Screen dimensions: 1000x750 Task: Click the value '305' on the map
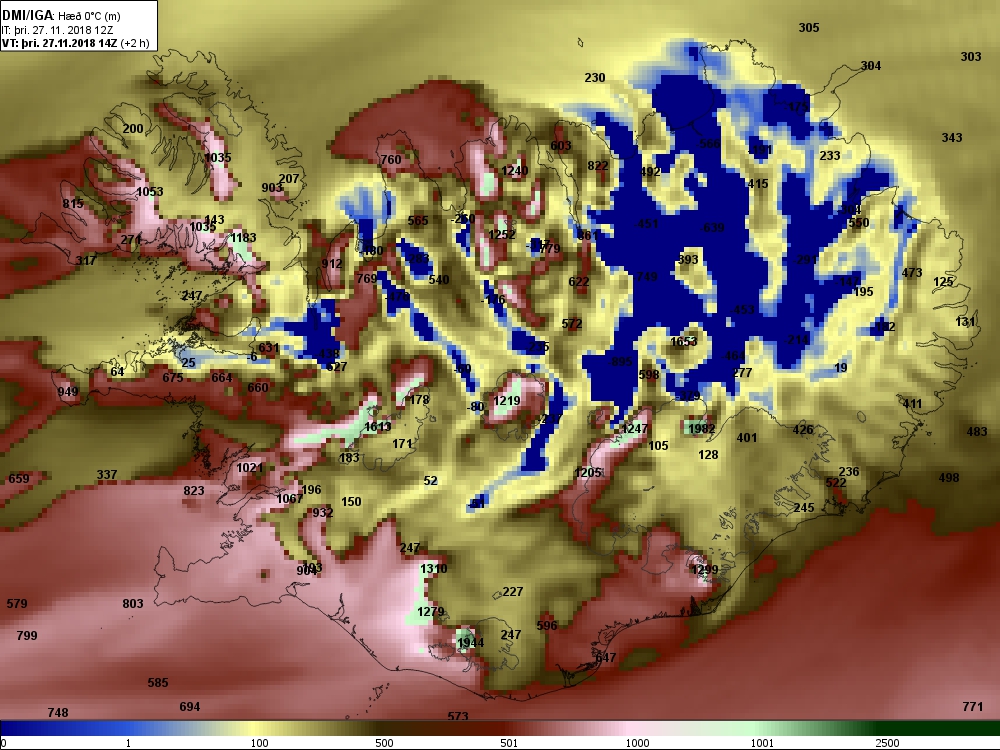pos(809,27)
